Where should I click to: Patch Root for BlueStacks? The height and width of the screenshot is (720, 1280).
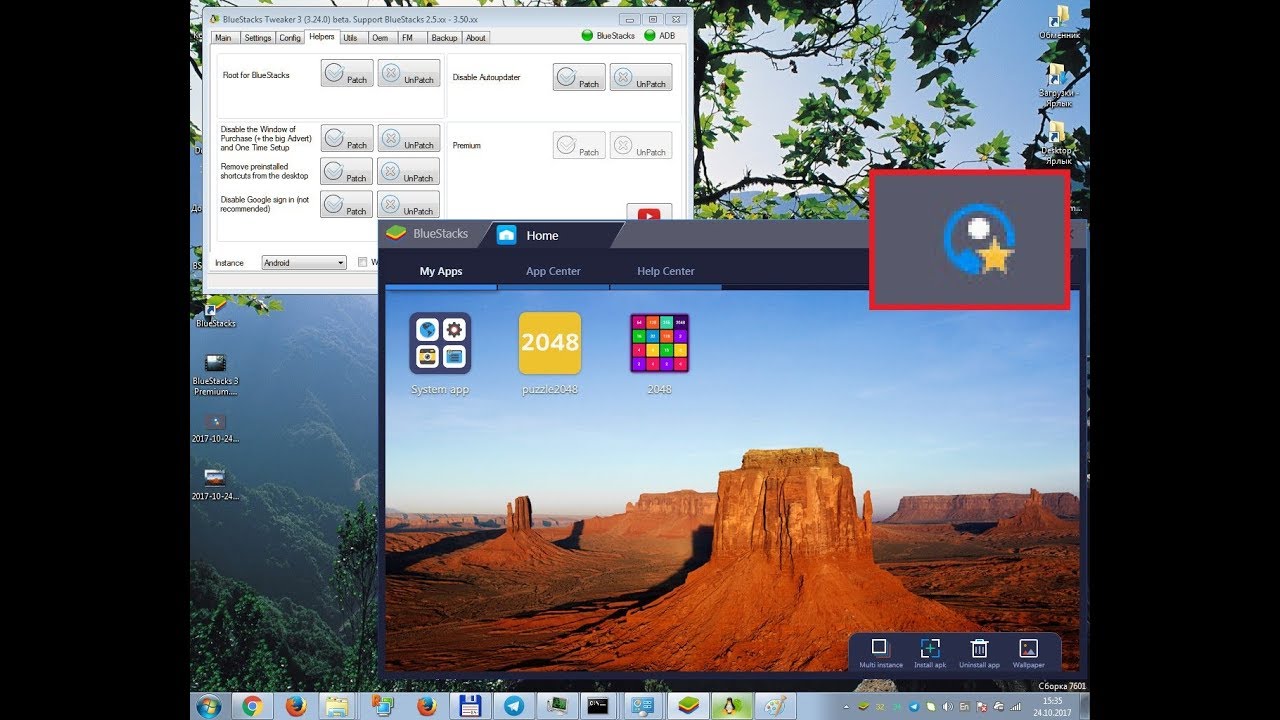coord(347,73)
